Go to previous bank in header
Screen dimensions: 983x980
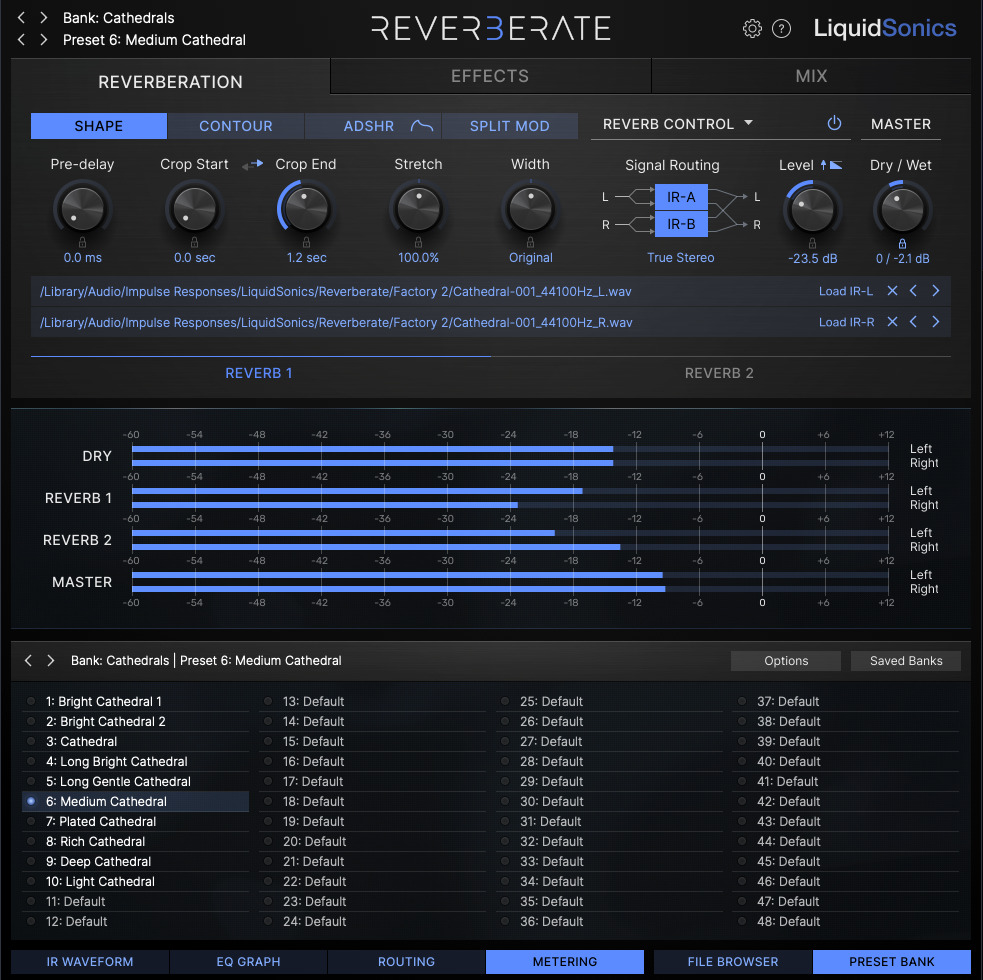pos(21,18)
